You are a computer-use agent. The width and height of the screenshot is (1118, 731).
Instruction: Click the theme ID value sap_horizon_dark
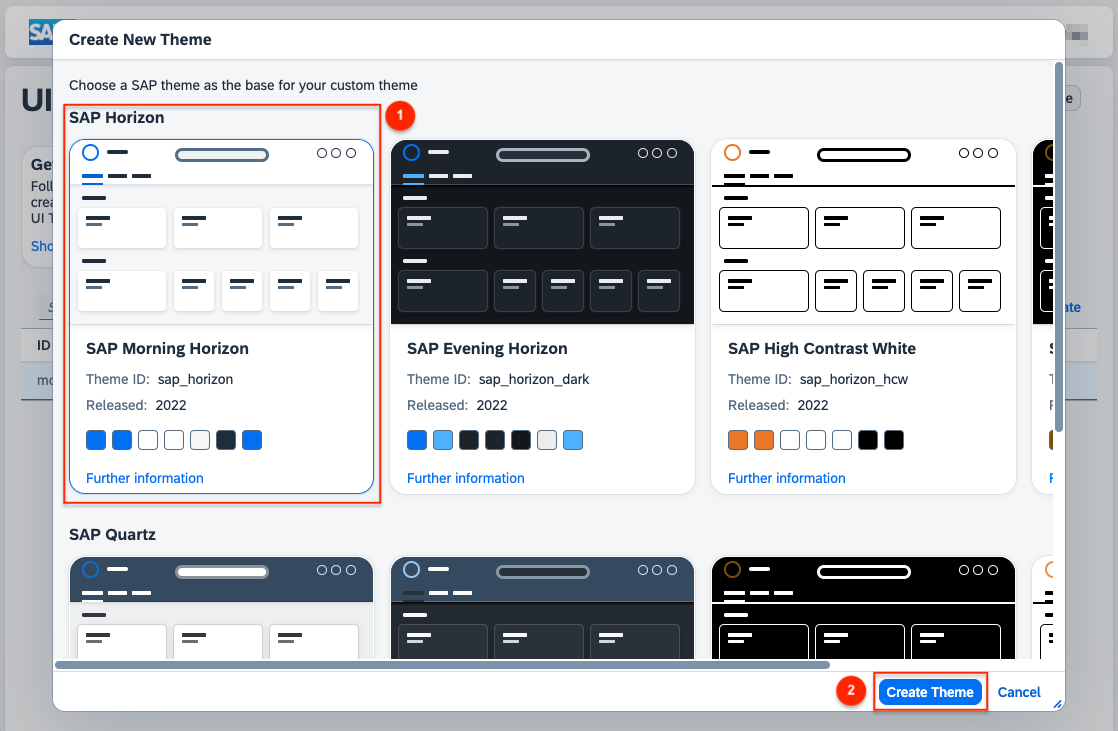click(533, 379)
